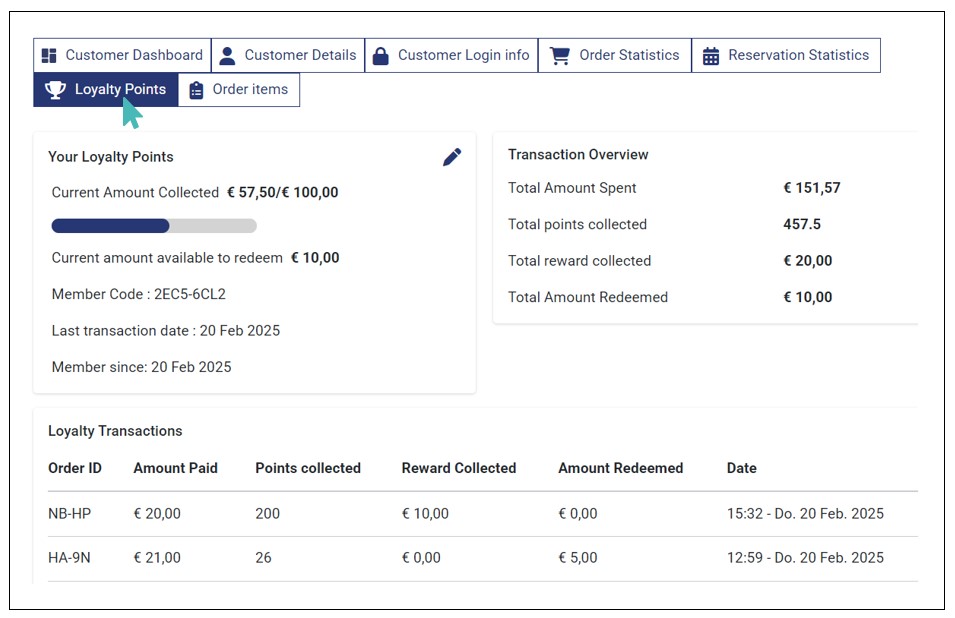Select order HA-9N in transactions
Image resolution: width=955 pixels, height=618 pixels.
[69, 558]
